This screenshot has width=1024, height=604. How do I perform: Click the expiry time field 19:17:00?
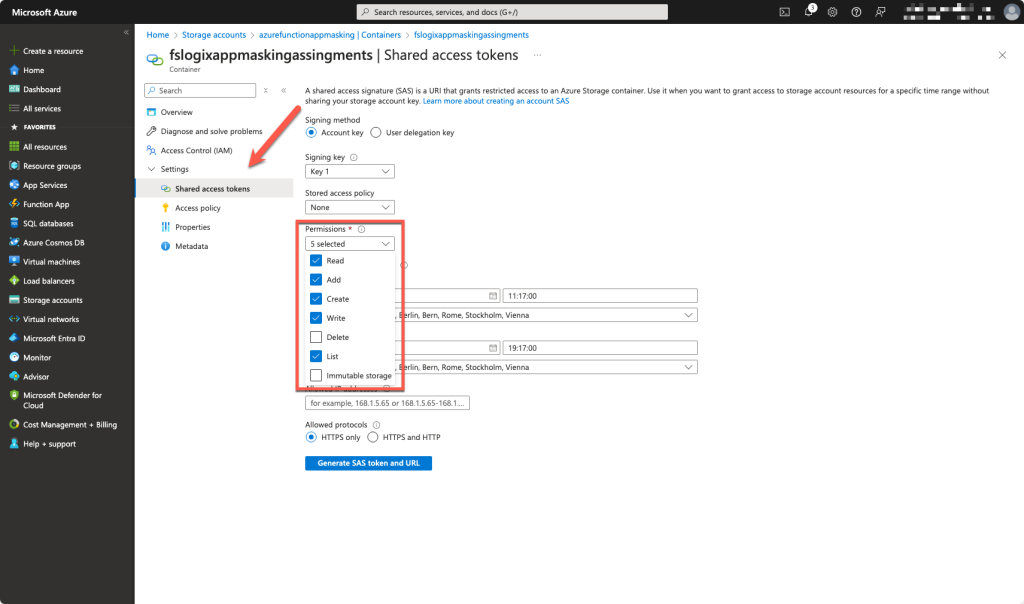point(600,348)
